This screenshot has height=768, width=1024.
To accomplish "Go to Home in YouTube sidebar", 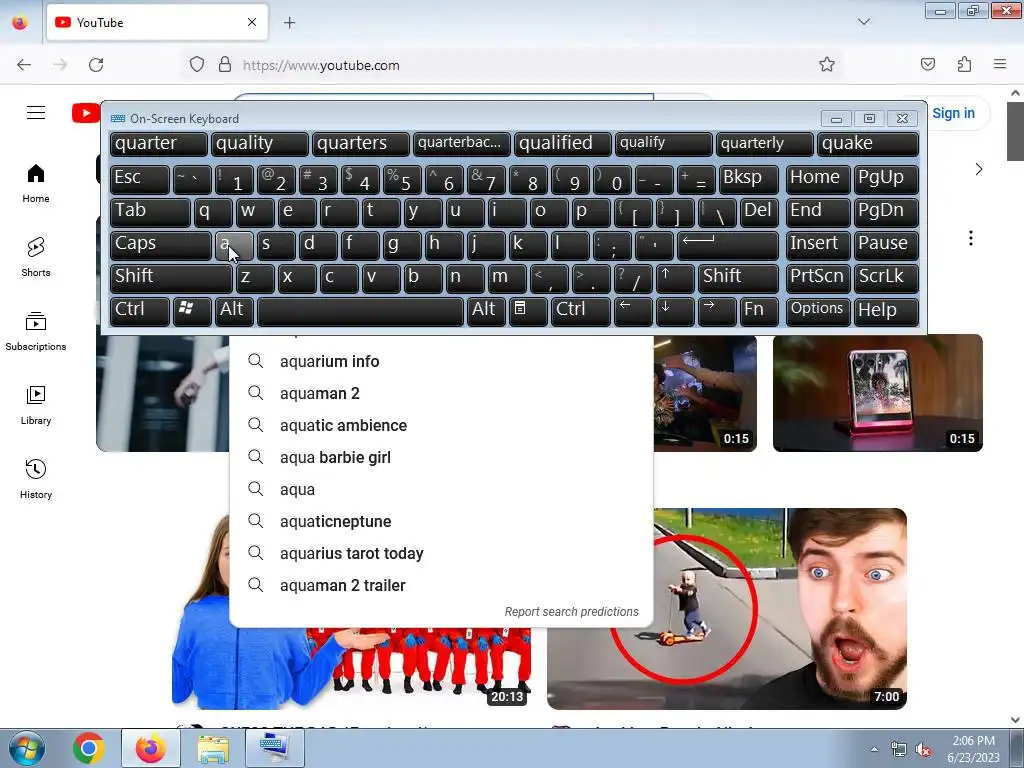I will point(36,184).
